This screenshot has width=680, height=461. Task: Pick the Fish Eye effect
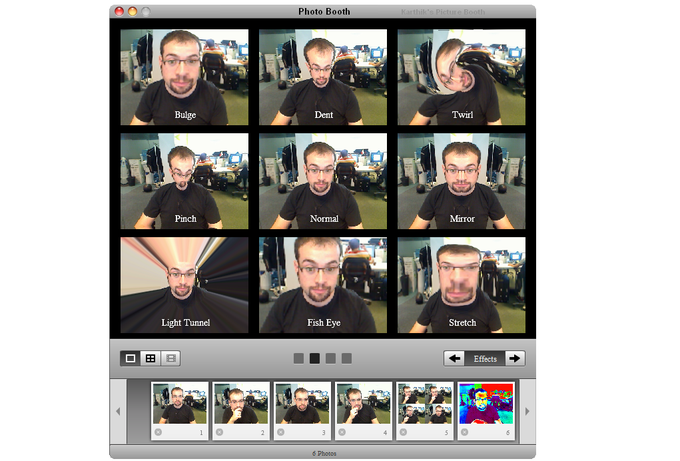pos(323,285)
